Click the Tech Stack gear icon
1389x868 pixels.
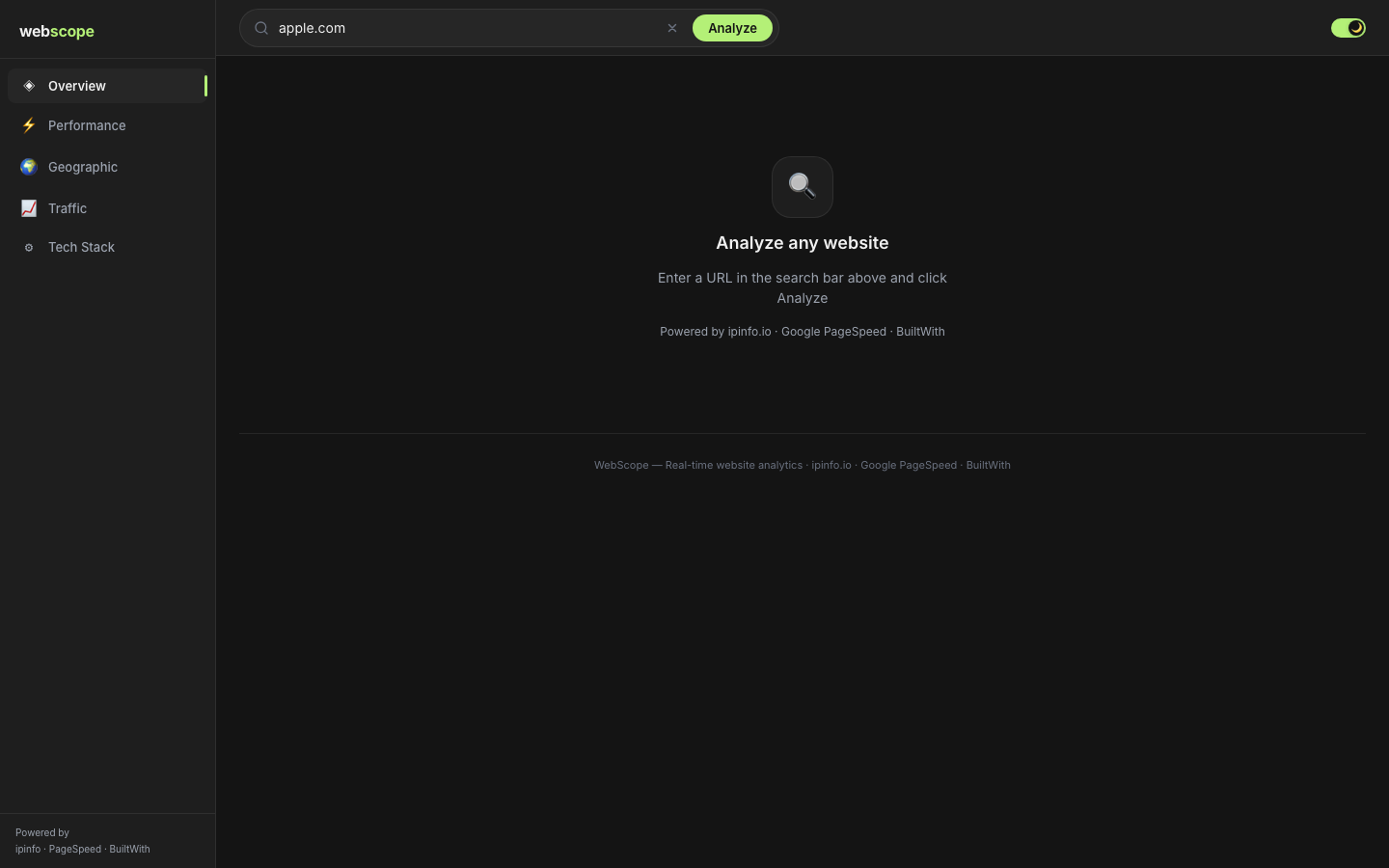(x=29, y=248)
